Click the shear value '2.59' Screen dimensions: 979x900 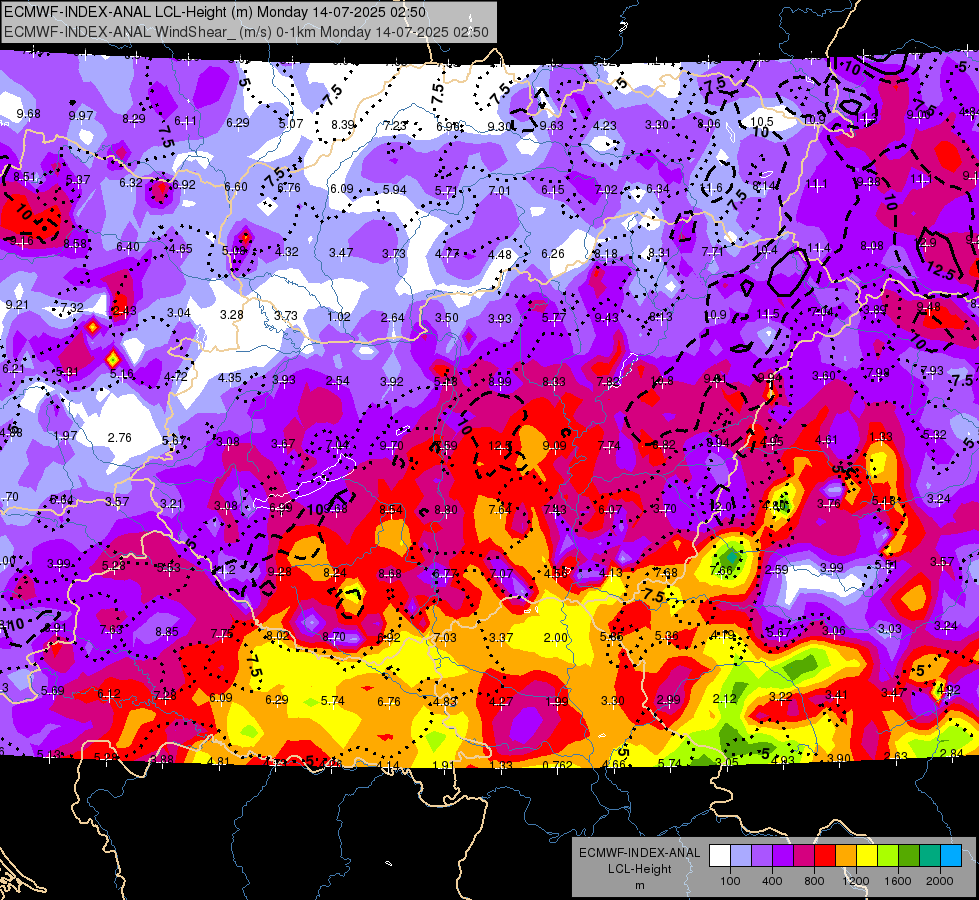[x=776, y=569]
